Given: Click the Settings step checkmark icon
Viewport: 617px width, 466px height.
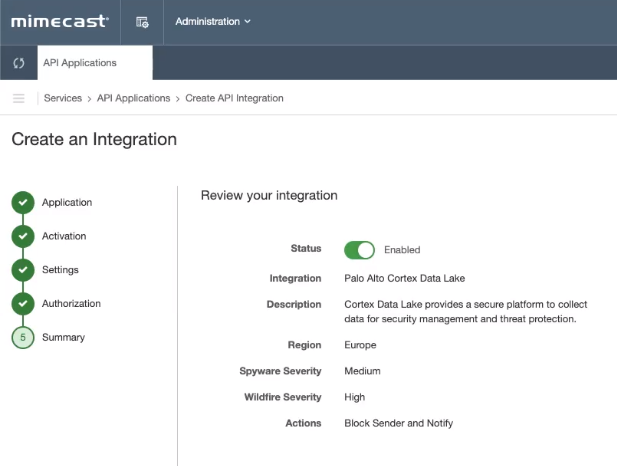Looking at the screenshot, I should (x=22, y=270).
